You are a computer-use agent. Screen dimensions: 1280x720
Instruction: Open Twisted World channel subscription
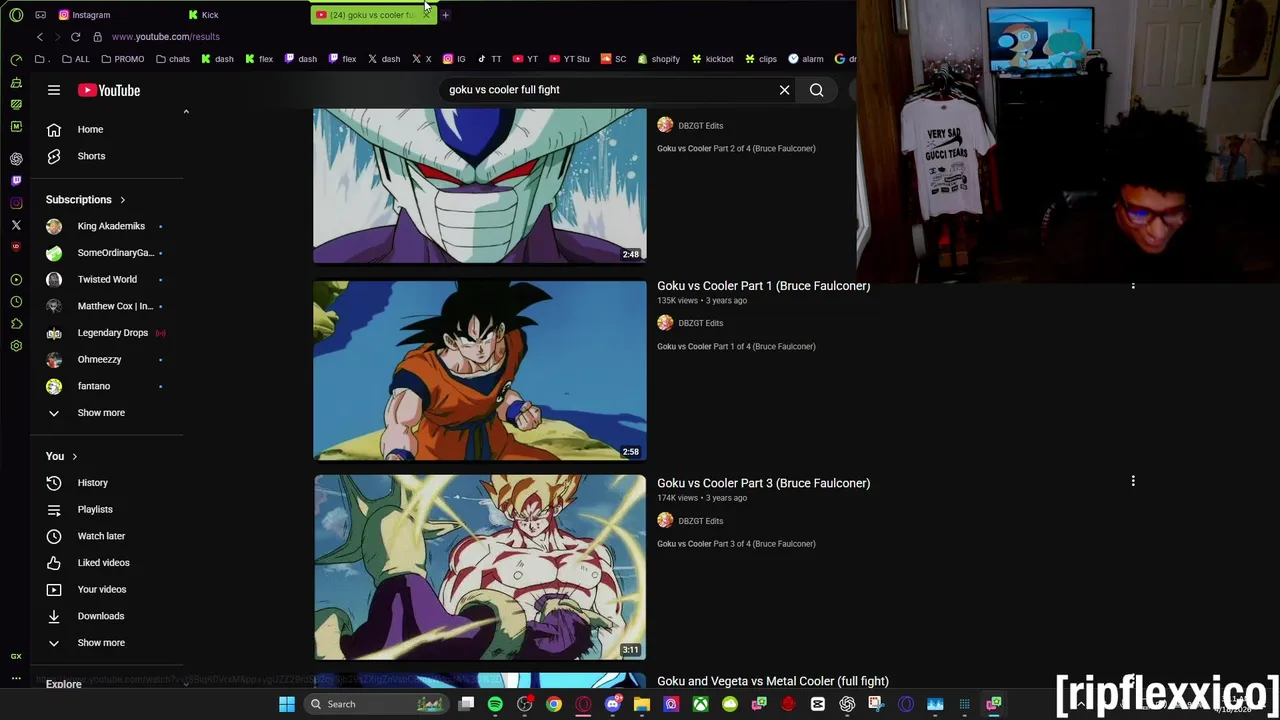pos(108,279)
